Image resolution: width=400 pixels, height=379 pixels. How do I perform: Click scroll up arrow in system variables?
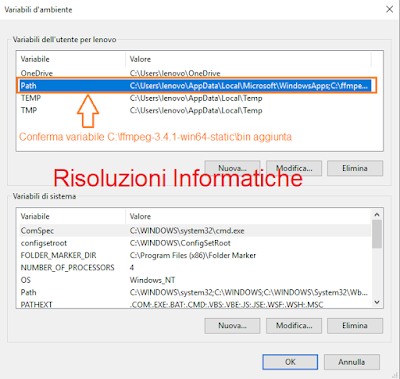(x=377, y=215)
